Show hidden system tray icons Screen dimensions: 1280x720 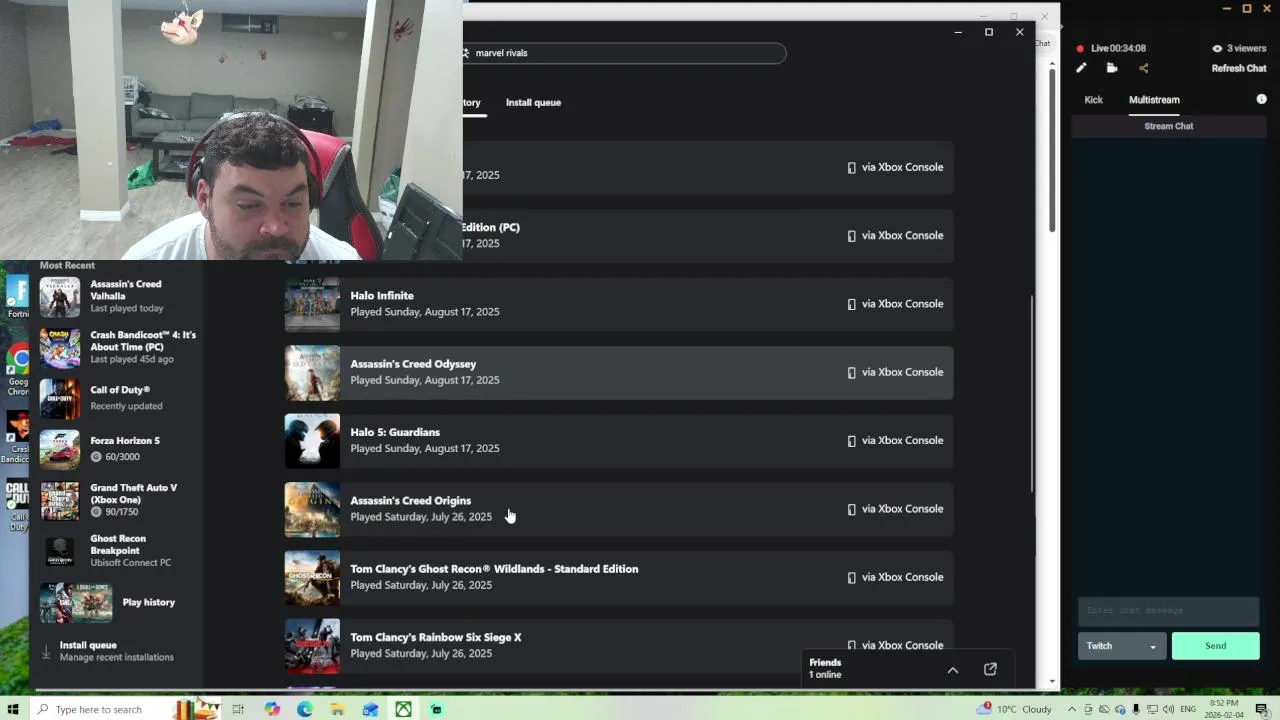coord(1072,709)
